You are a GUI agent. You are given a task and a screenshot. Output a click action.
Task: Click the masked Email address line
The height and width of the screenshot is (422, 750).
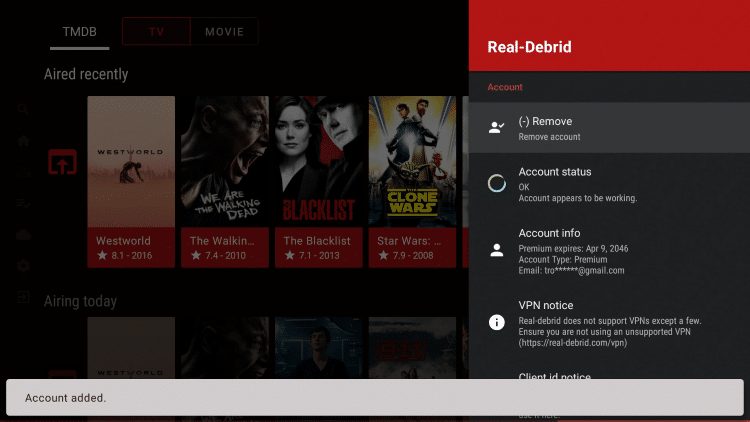pyautogui.click(x=571, y=270)
